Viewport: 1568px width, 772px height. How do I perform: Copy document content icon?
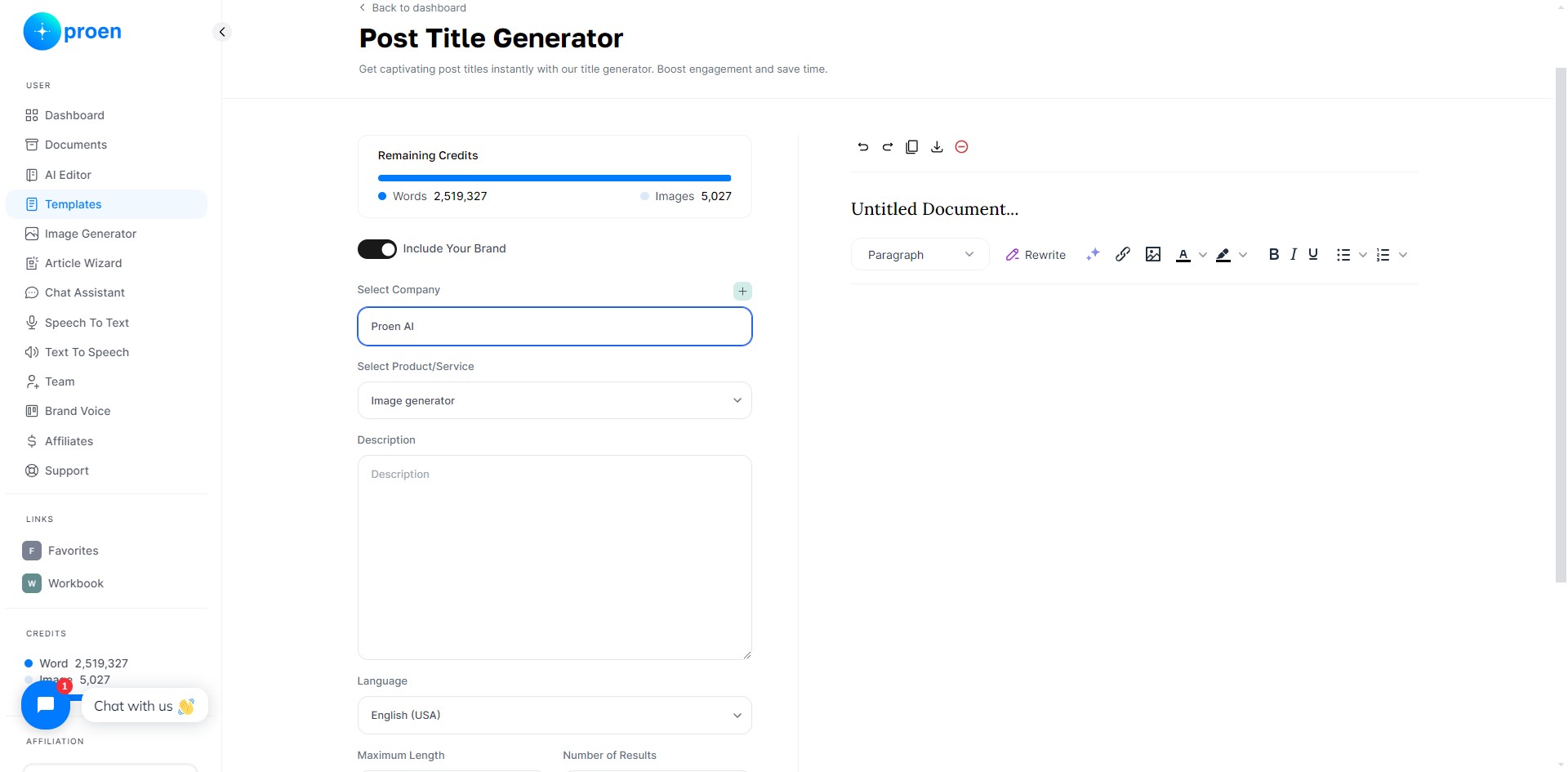[x=912, y=147]
